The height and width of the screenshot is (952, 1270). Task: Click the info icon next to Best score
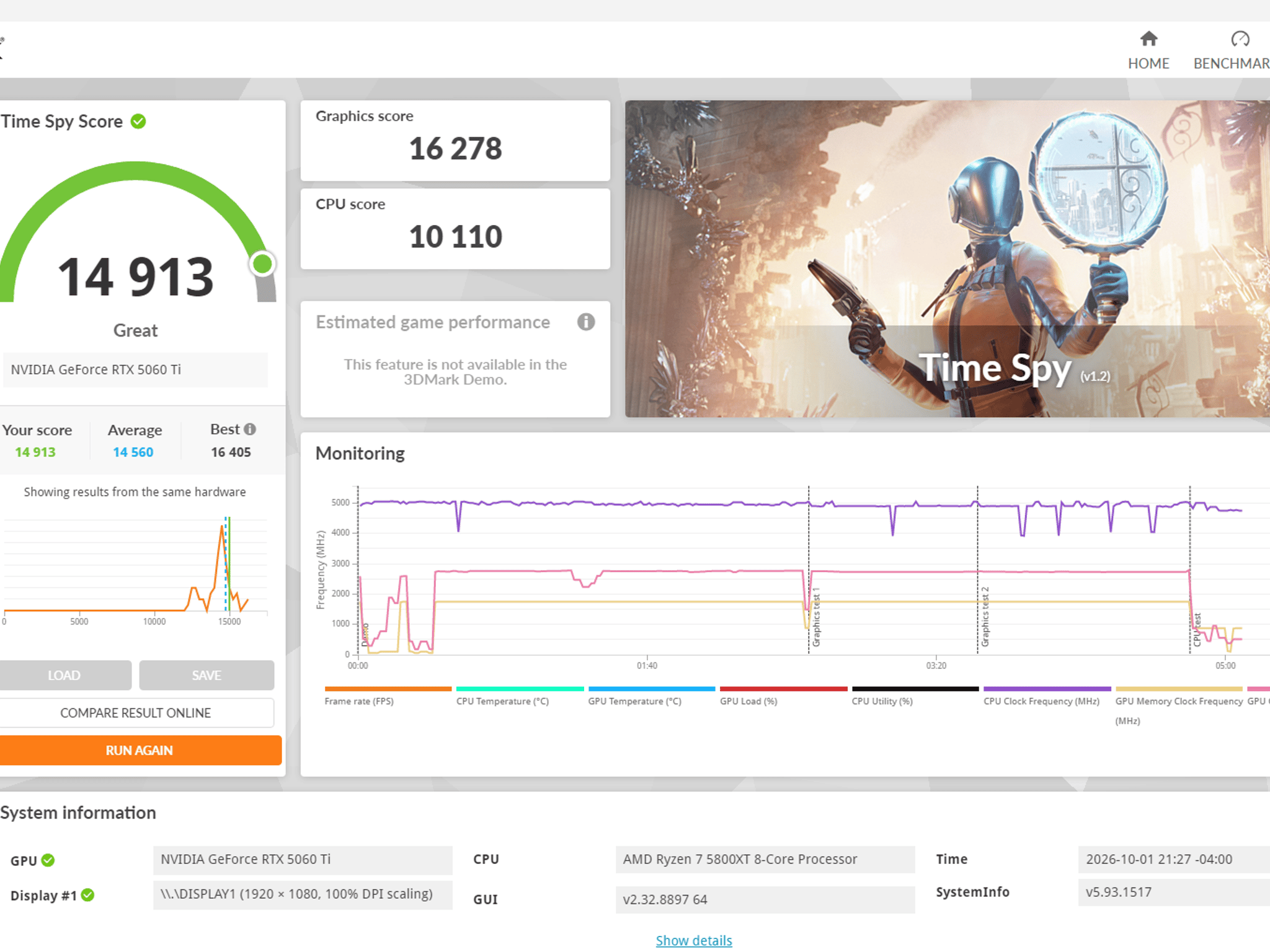click(x=250, y=429)
